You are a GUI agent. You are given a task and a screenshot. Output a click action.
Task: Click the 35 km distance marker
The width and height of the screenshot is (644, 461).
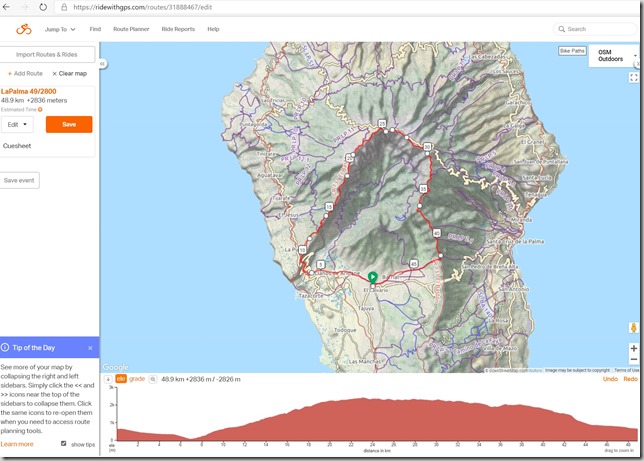click(423, 189)
